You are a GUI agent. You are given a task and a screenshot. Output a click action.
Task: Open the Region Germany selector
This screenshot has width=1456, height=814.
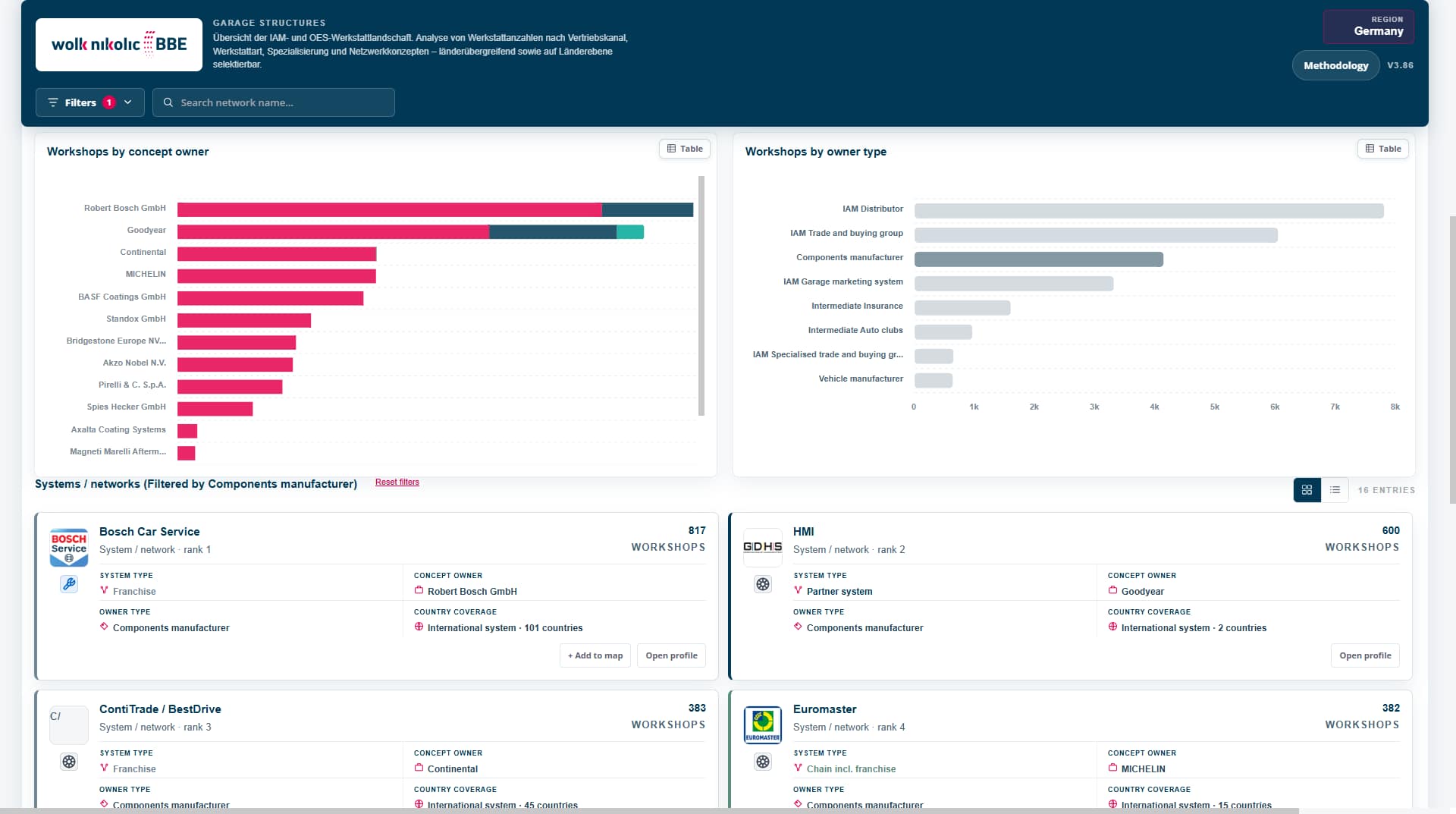[x=1368, y=27]
